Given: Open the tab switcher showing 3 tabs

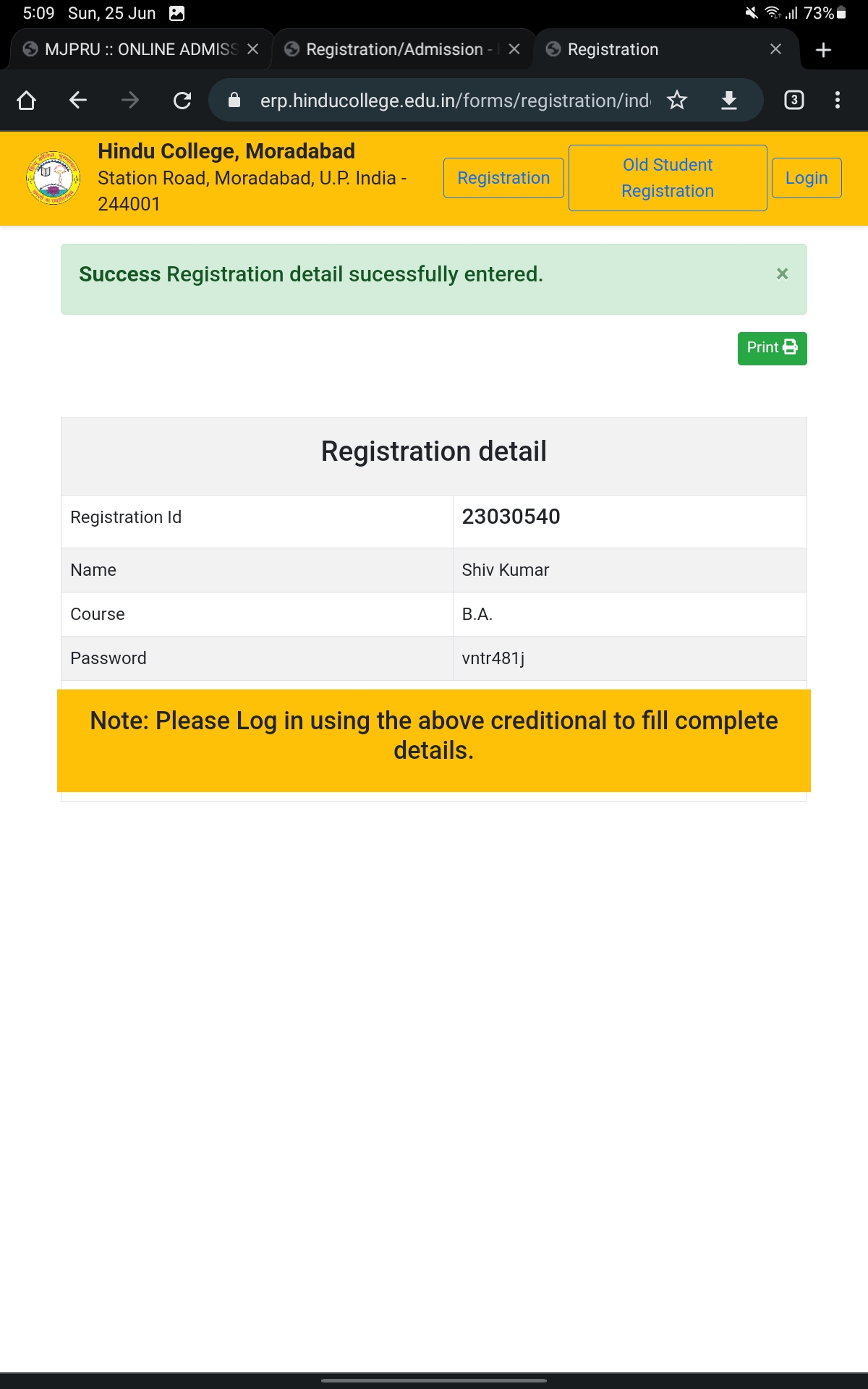Looking at the screenshot, I should [x=794, y=100].
